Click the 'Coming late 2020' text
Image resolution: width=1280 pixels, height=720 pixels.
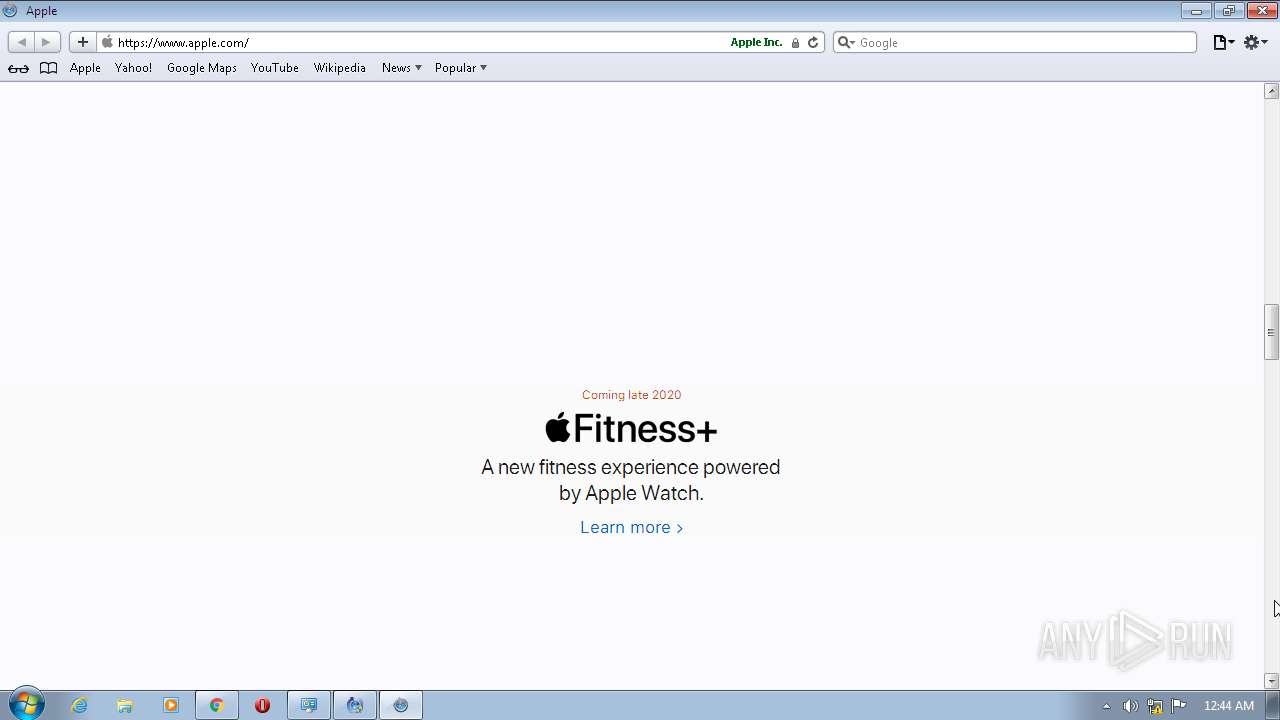631,395
